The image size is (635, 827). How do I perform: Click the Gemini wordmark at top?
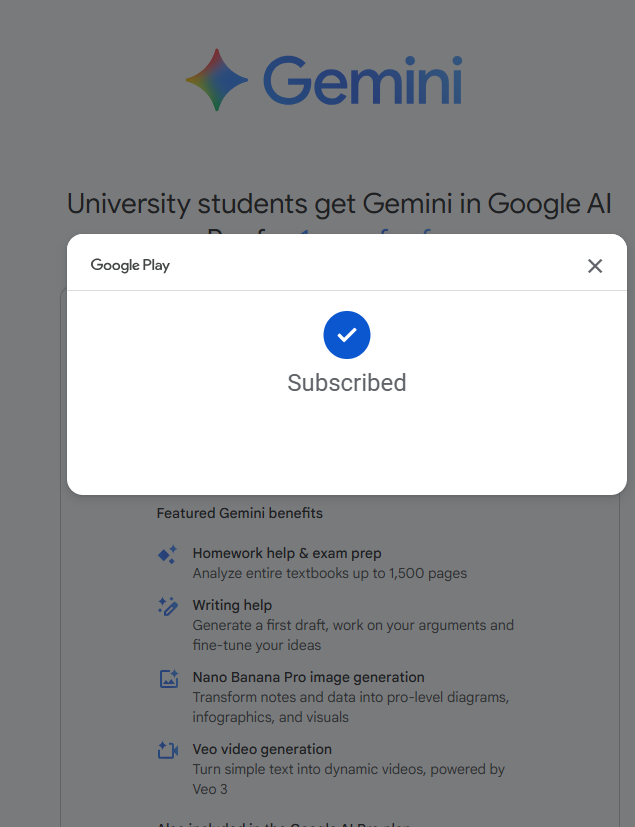pyautogui.click(x=362, y=80)
